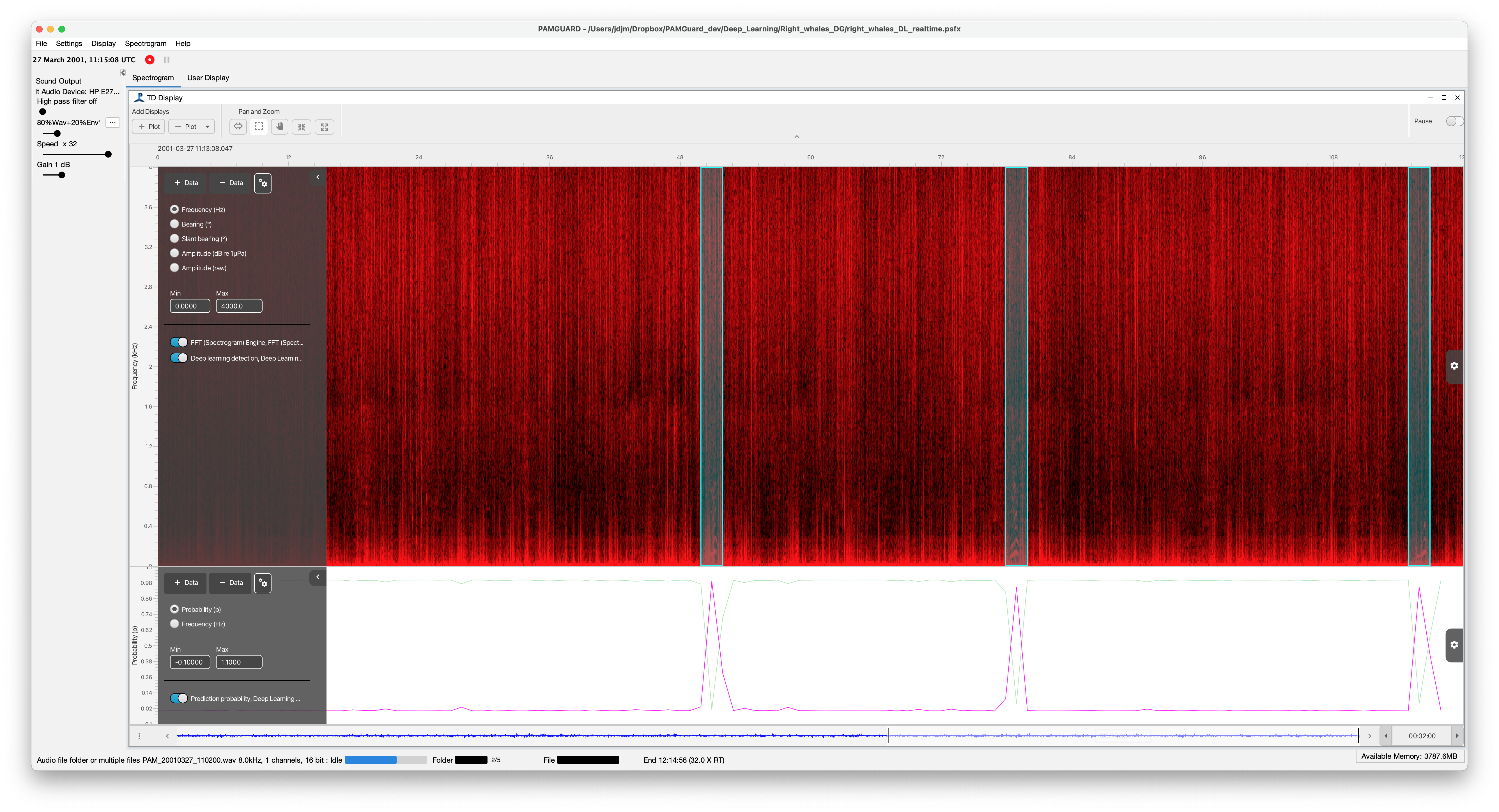This screenshot has height=812, width=1499.
Task: Add data to probability plot
Action: (186, 582)
